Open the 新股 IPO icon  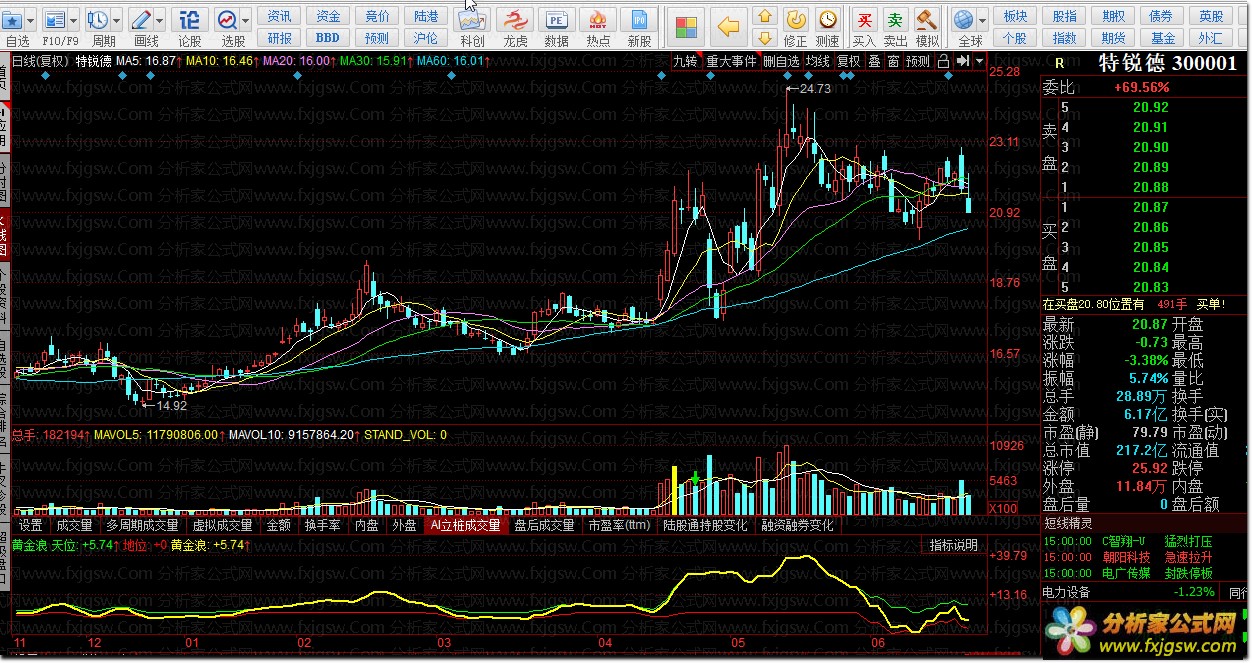pyautogui.click(x=639, y=20)
